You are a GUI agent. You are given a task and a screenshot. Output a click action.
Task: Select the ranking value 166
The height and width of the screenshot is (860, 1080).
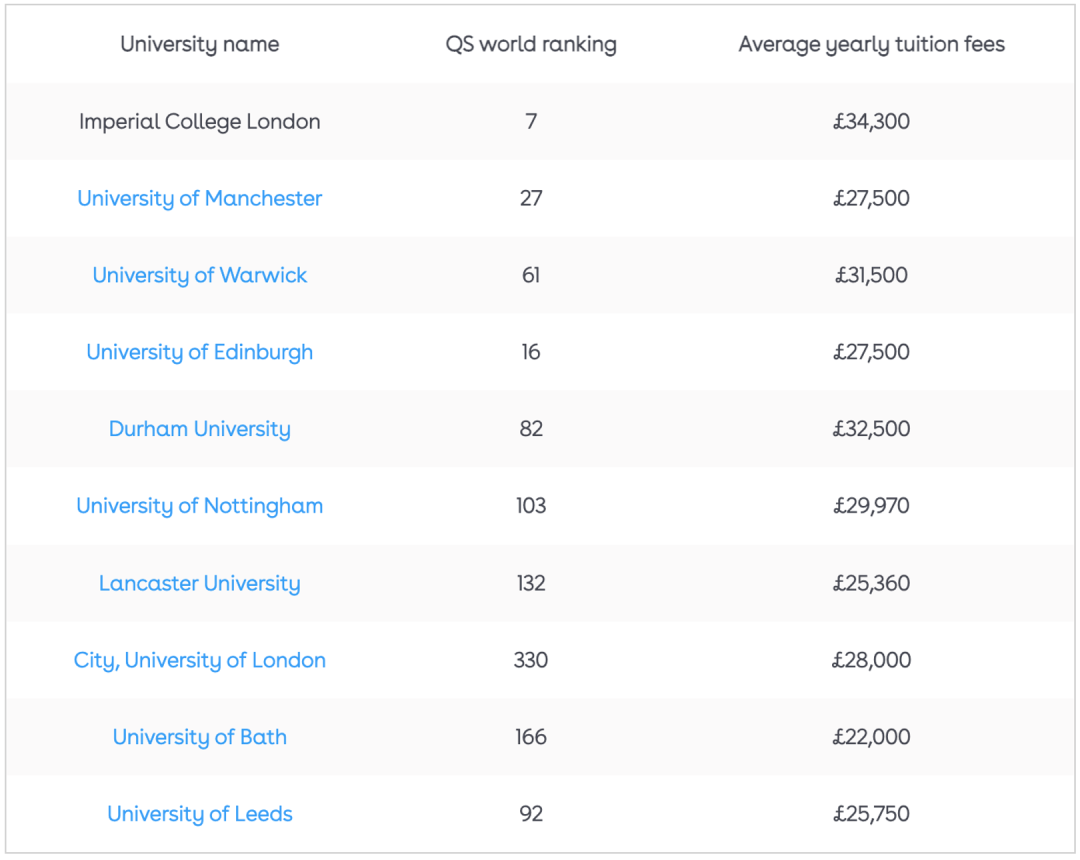coord(530,737)
